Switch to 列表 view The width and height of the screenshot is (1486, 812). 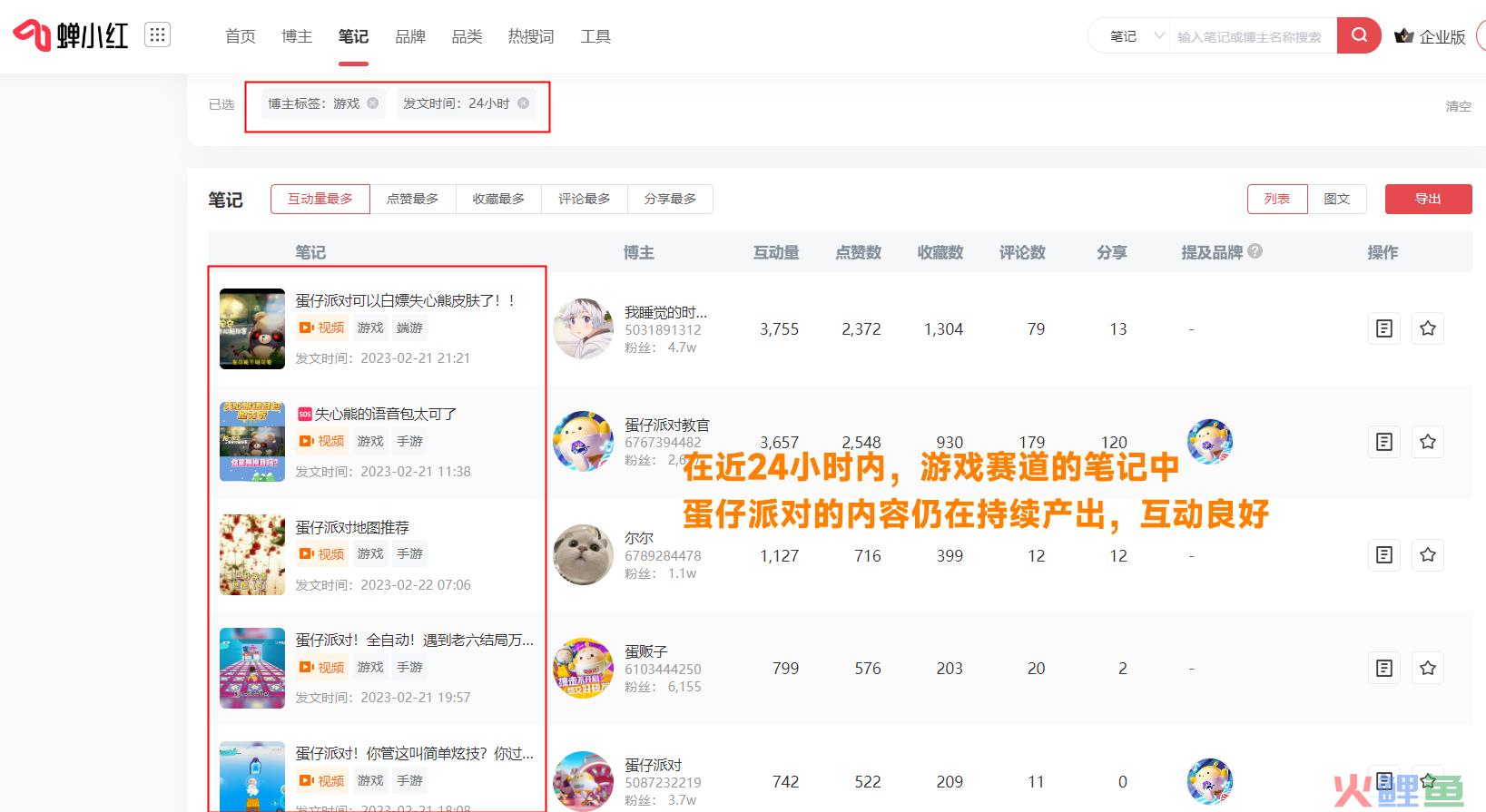pyautogui.click(x=1277, y=199)
